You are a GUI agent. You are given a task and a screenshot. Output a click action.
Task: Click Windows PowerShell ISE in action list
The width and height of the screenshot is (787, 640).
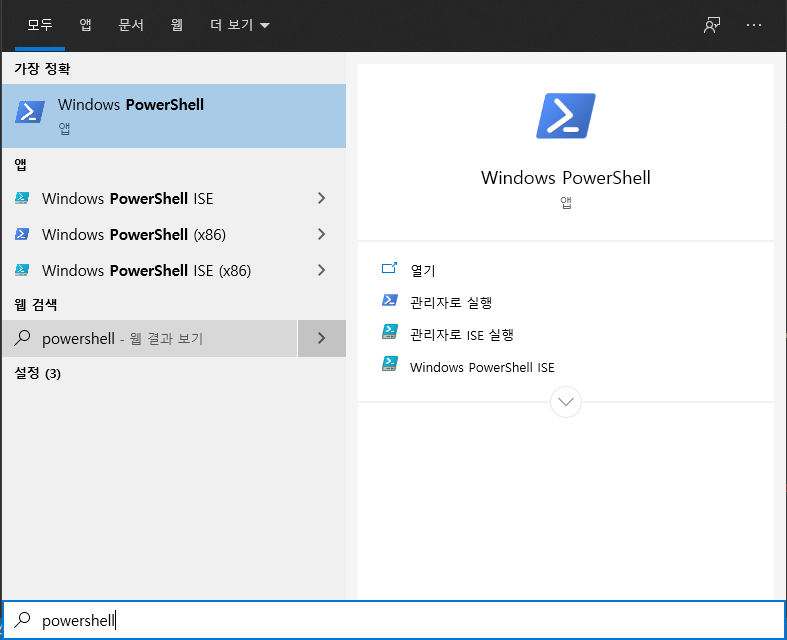pyautogui.click(x=482, y=367)
